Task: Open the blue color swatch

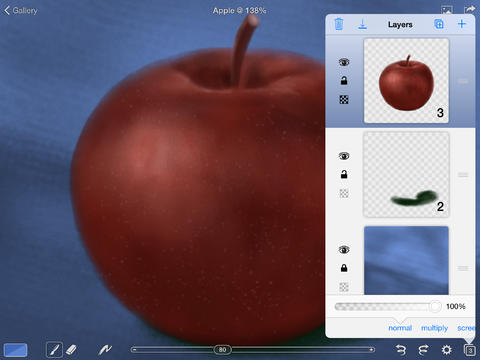Action: 15,350
